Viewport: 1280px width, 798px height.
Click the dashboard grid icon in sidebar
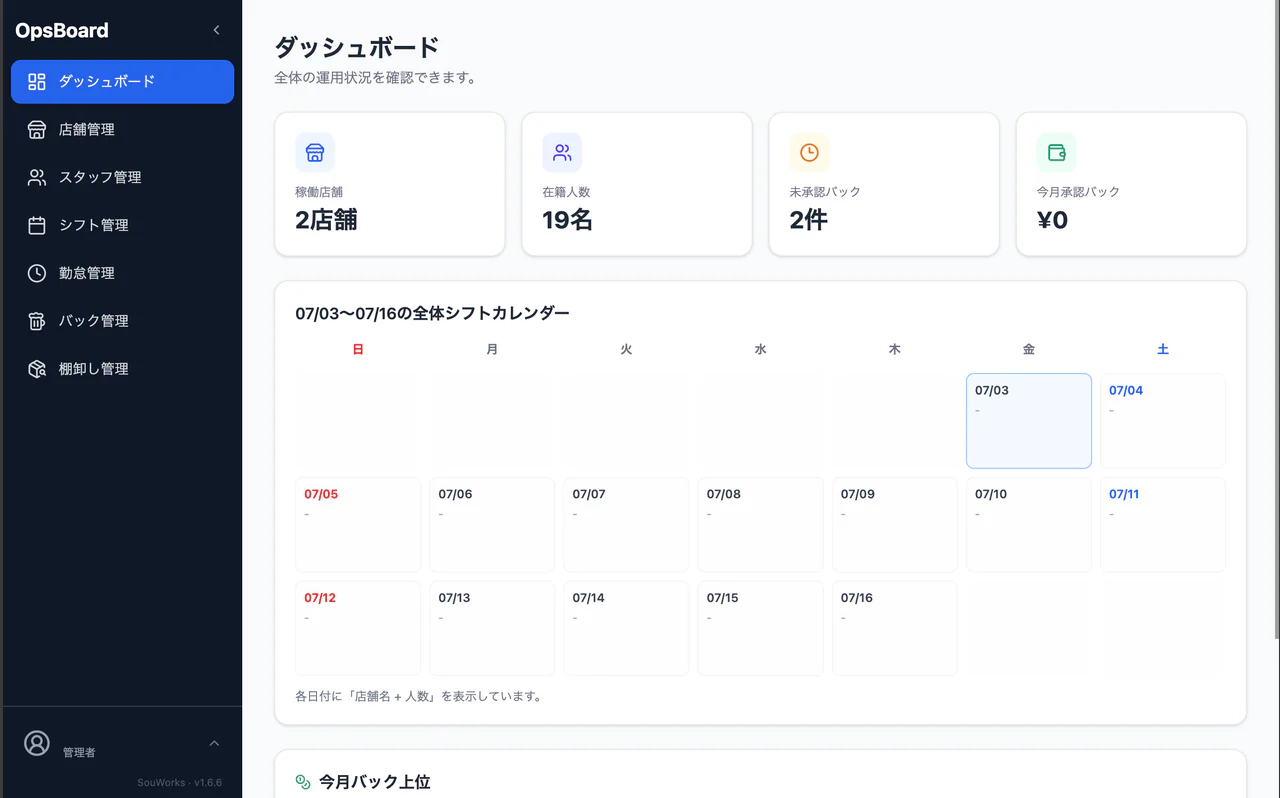pos(37,82)
